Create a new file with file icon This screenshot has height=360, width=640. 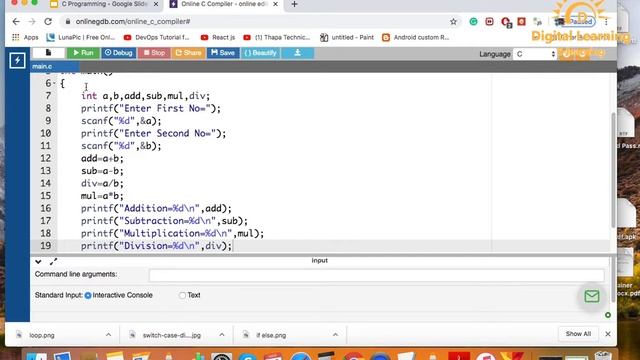pos(49,53)
